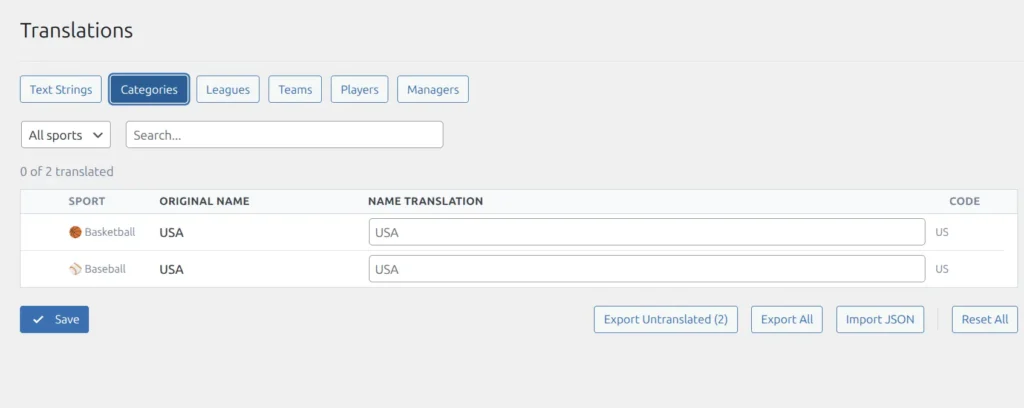1024x408 pixels.
Task: Click the Export All button
Action: click(x=787, y=319)
